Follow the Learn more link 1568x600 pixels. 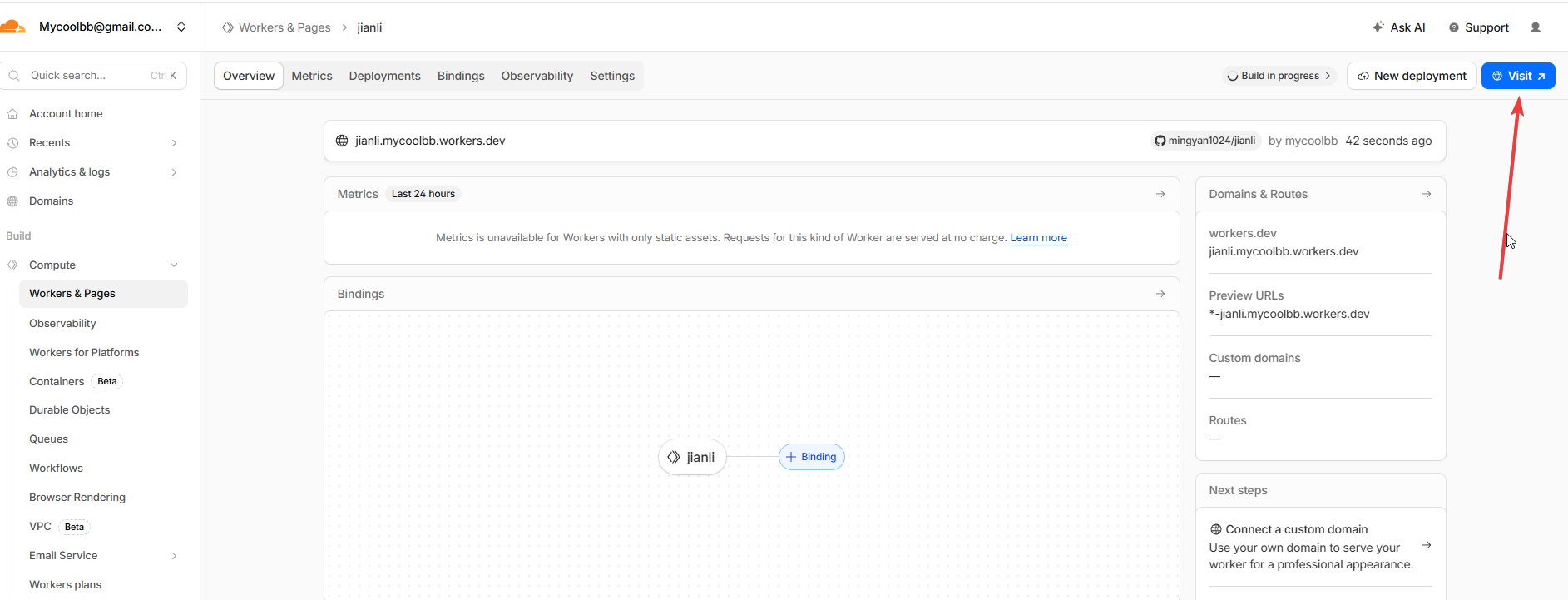pos(1038,238)
